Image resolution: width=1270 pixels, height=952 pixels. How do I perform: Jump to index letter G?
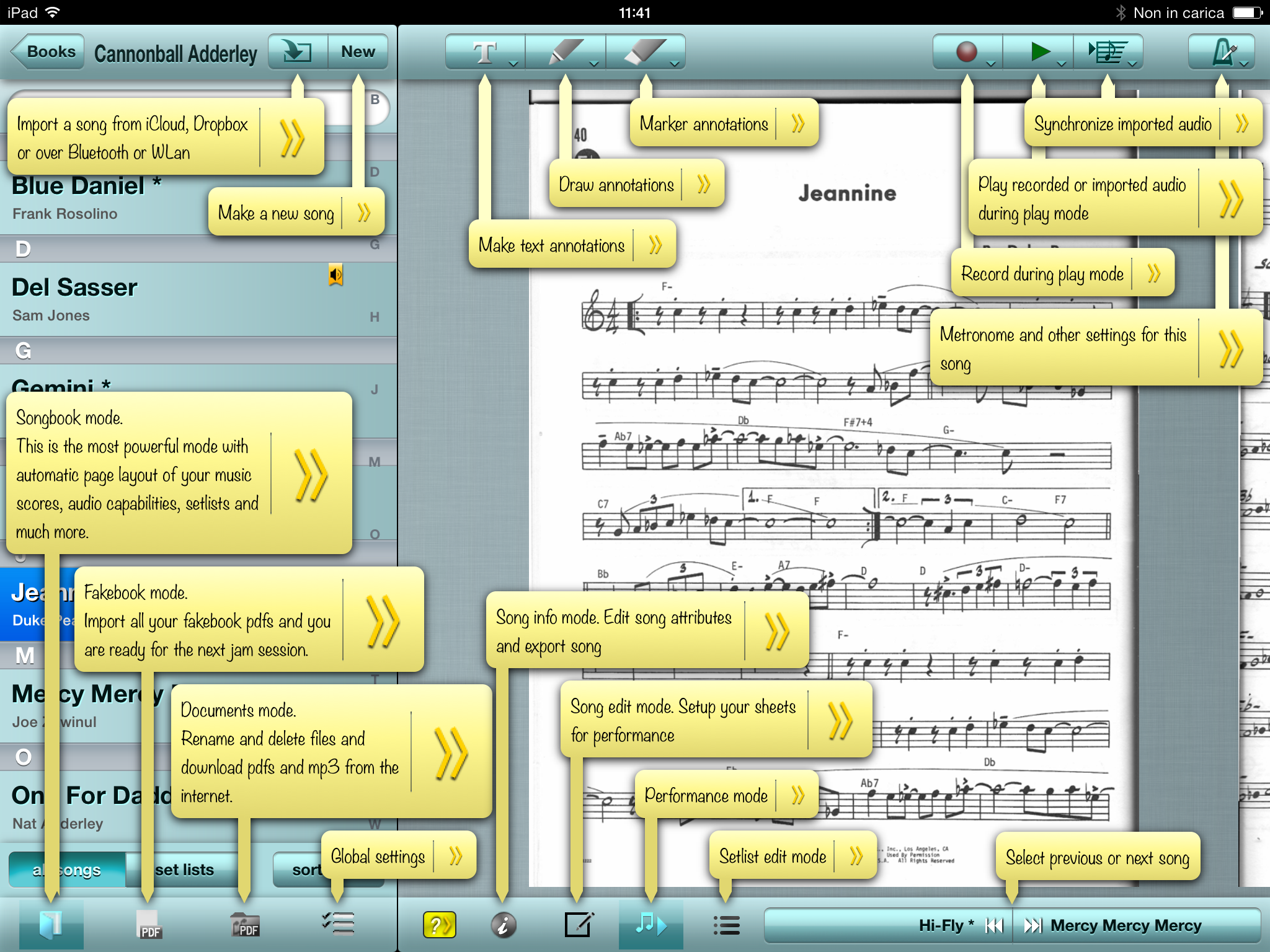[x=375, y=244]
